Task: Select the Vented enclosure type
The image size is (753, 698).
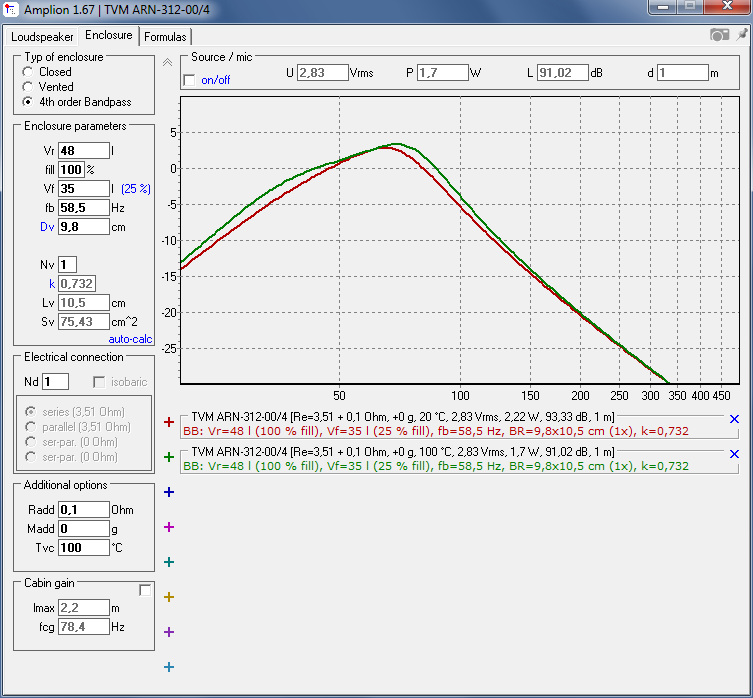Action: pos(28,87)
